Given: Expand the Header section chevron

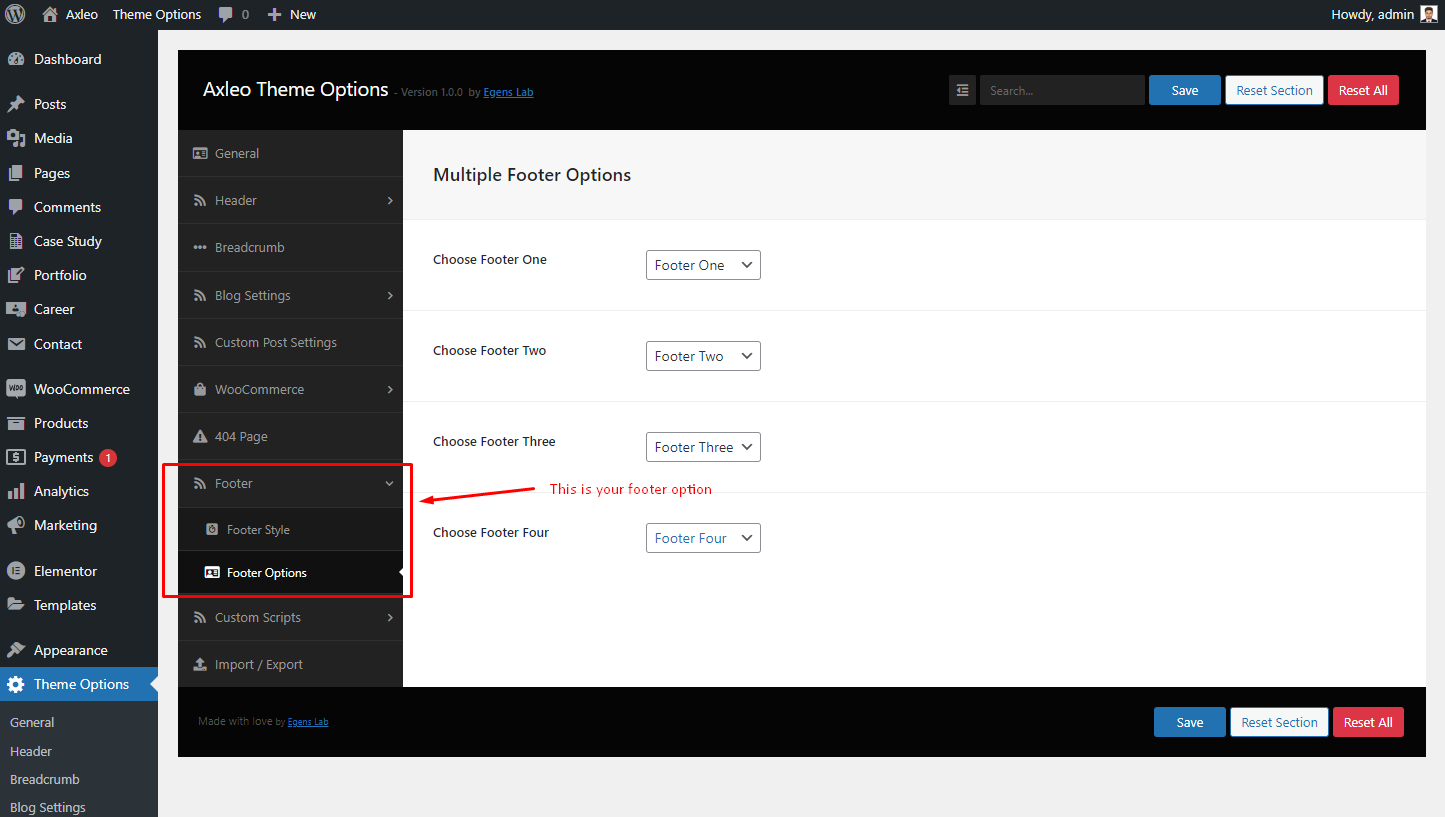Looking at the screenshot, I should point(390,201).
